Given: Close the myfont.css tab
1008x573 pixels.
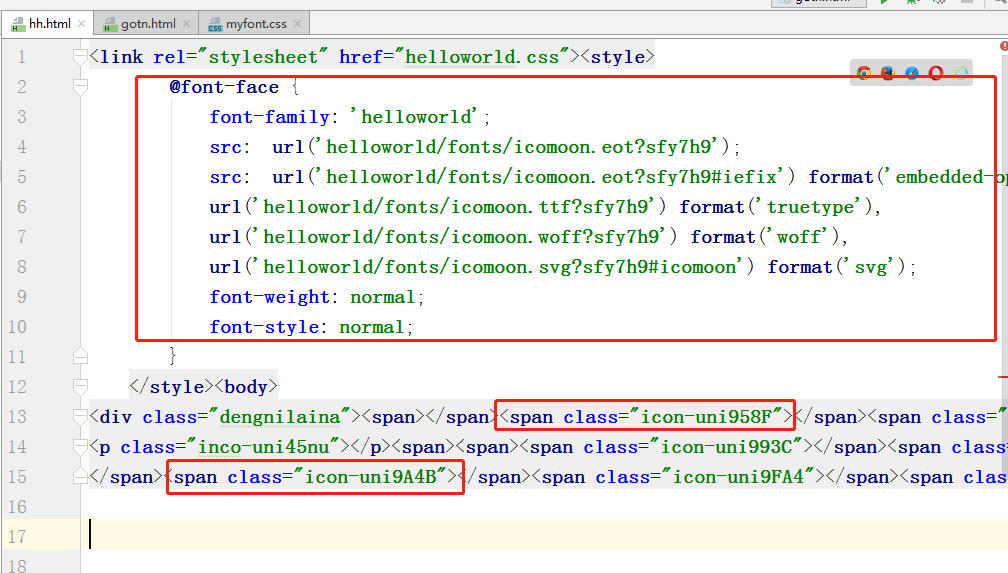Looking at the screenshot, I should point(297,24).
